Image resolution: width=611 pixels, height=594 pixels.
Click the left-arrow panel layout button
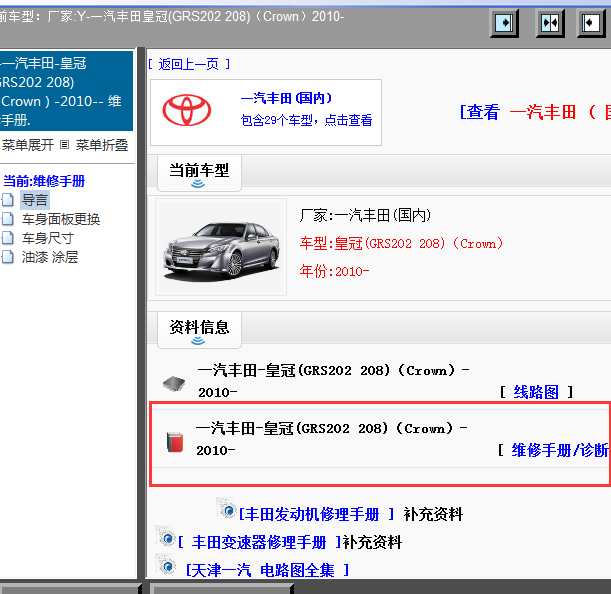591,23
